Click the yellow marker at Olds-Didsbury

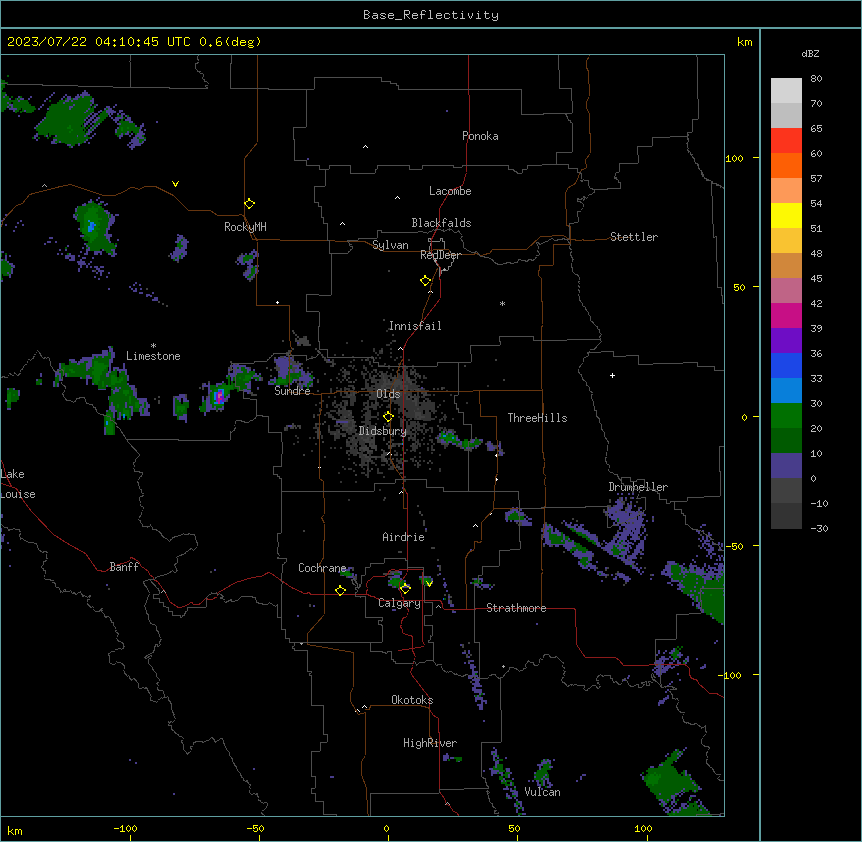(388, 417)
